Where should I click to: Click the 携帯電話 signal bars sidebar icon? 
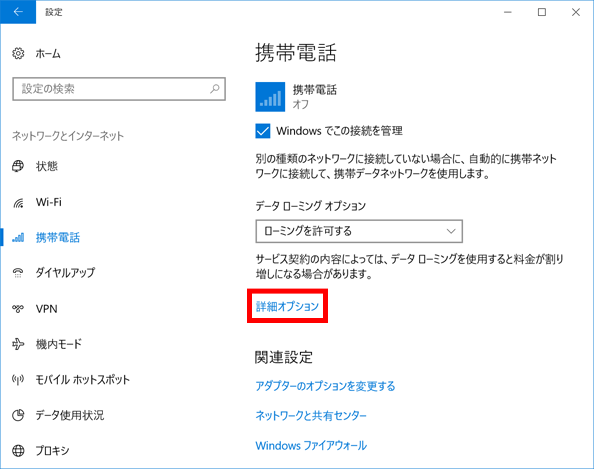click(18, 238)
